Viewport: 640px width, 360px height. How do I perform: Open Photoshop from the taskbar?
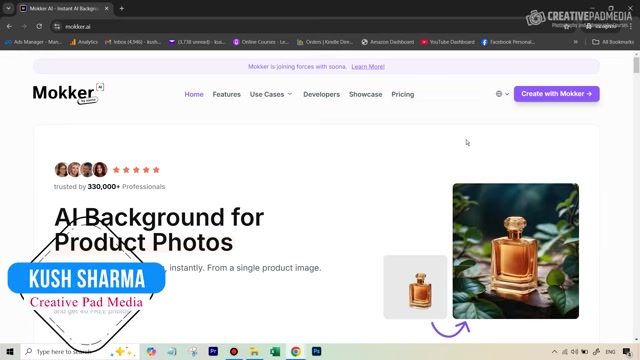tap(316, 351)
